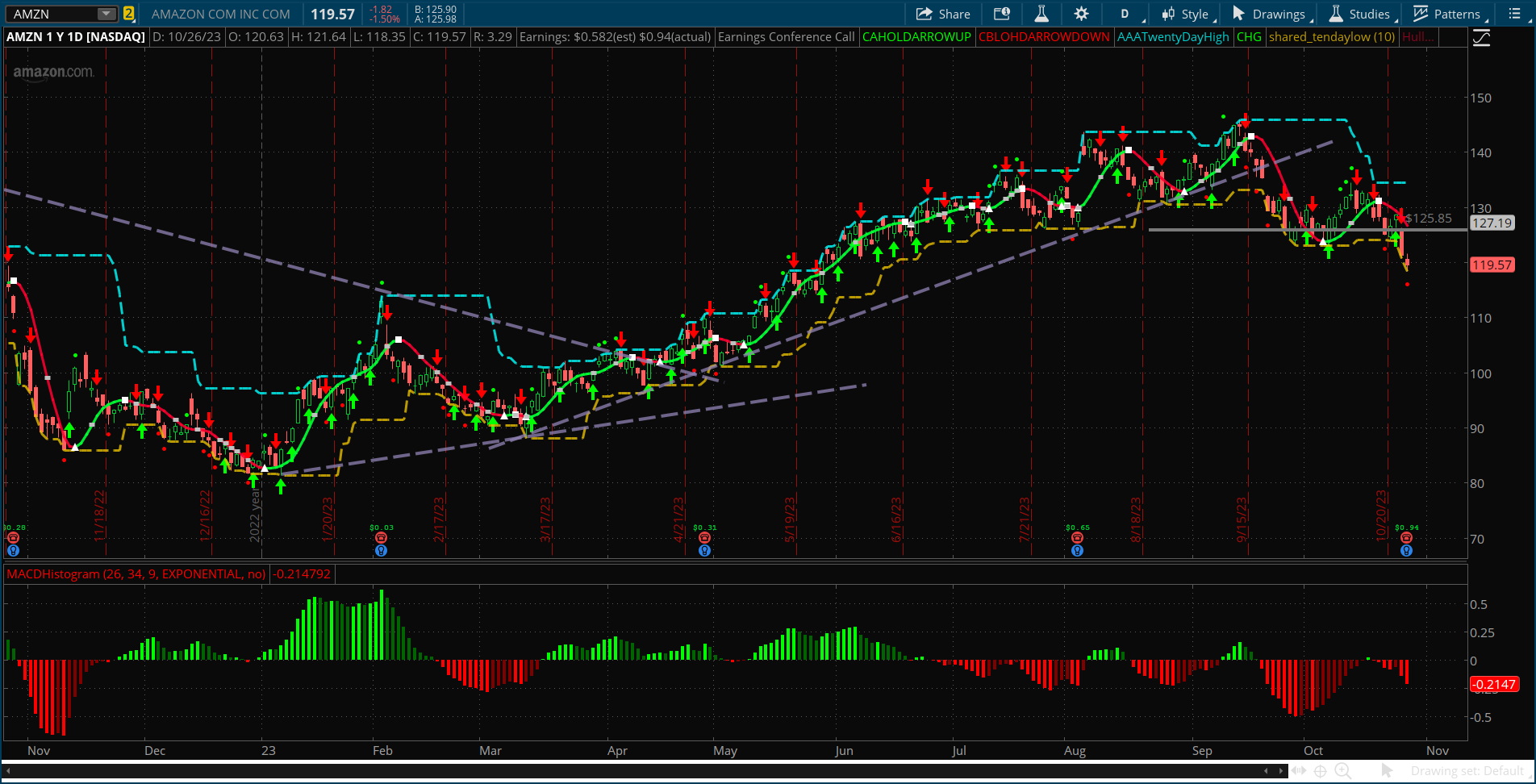The height and width of the screenshot is (784, 1536).
Task: Click the 9/15/23 expiration date marker
Action: click(x=1242, y=519)
